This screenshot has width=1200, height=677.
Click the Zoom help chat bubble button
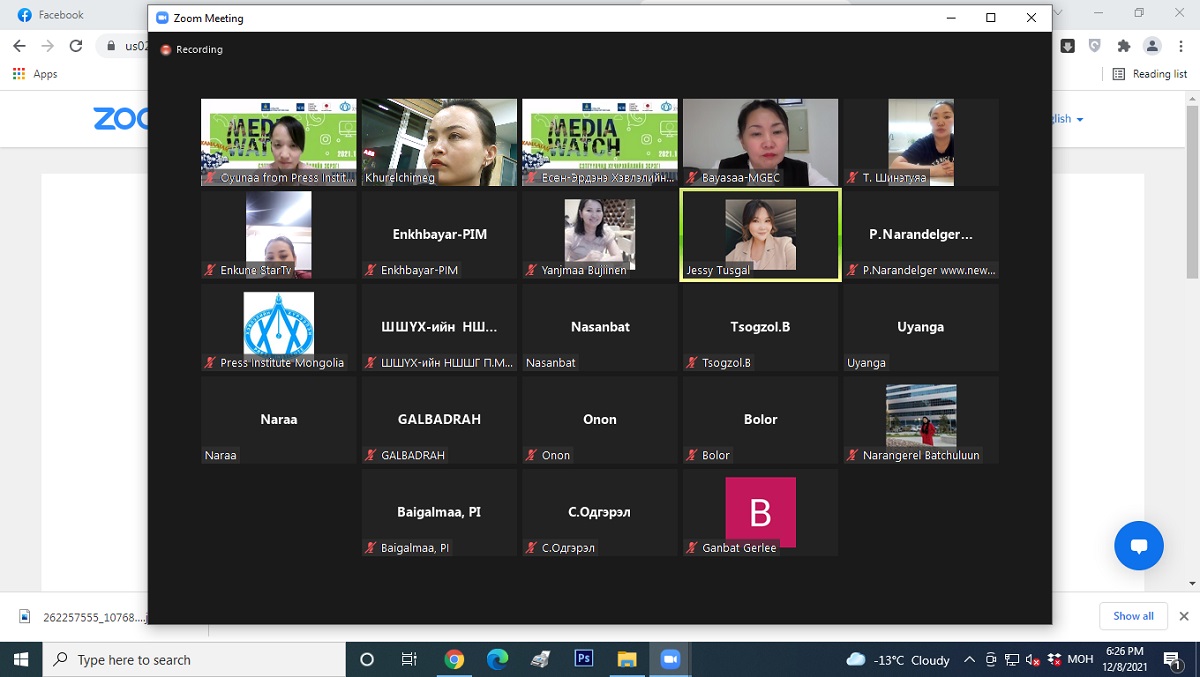[x=1138, y=546]
